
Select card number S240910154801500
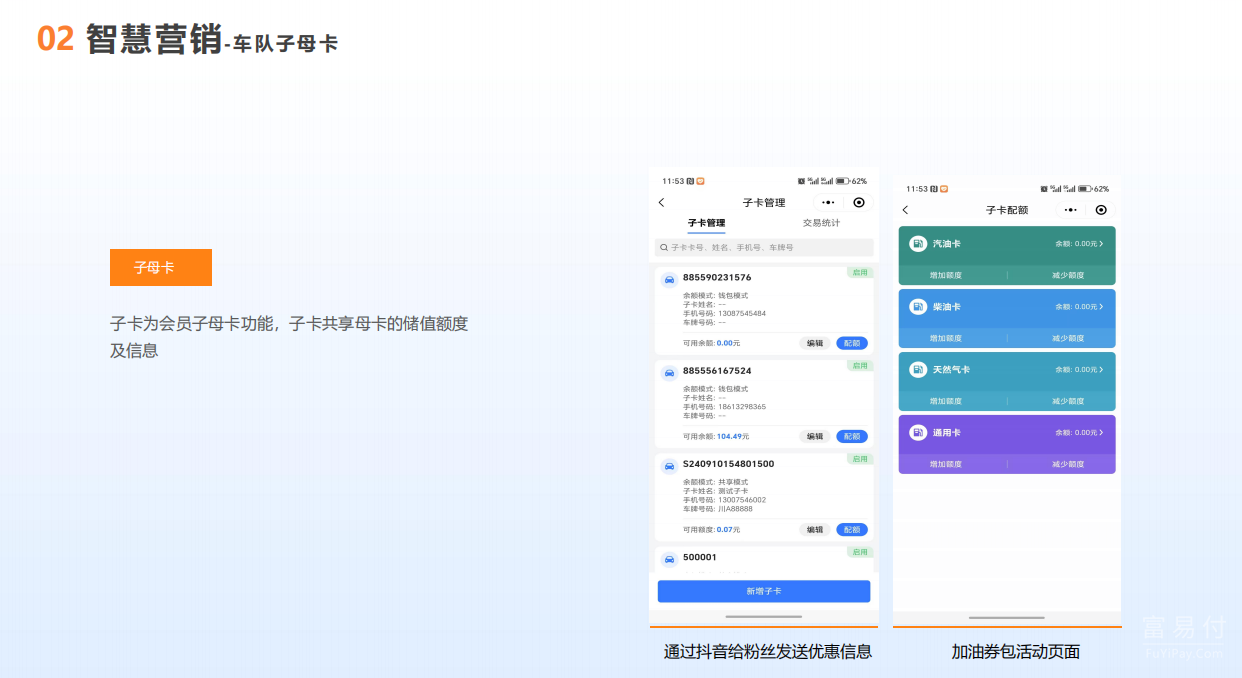coord(729,464)
